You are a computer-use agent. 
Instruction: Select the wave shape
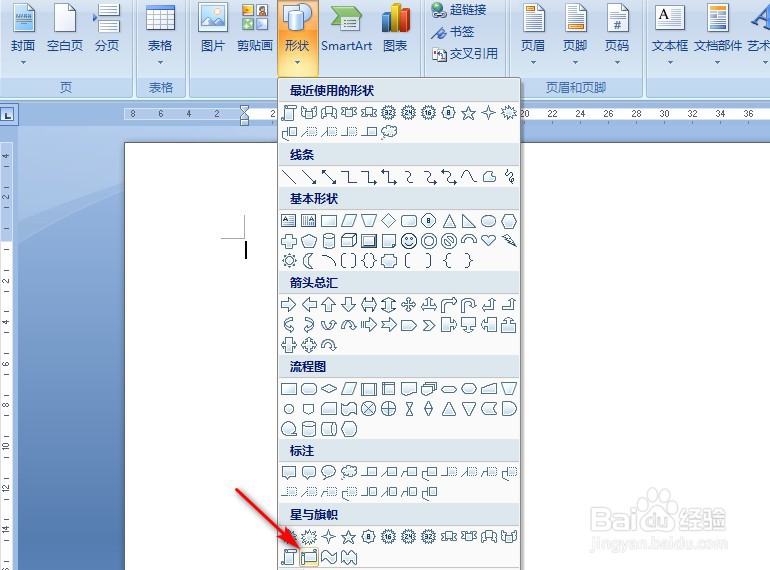(329, 557)
